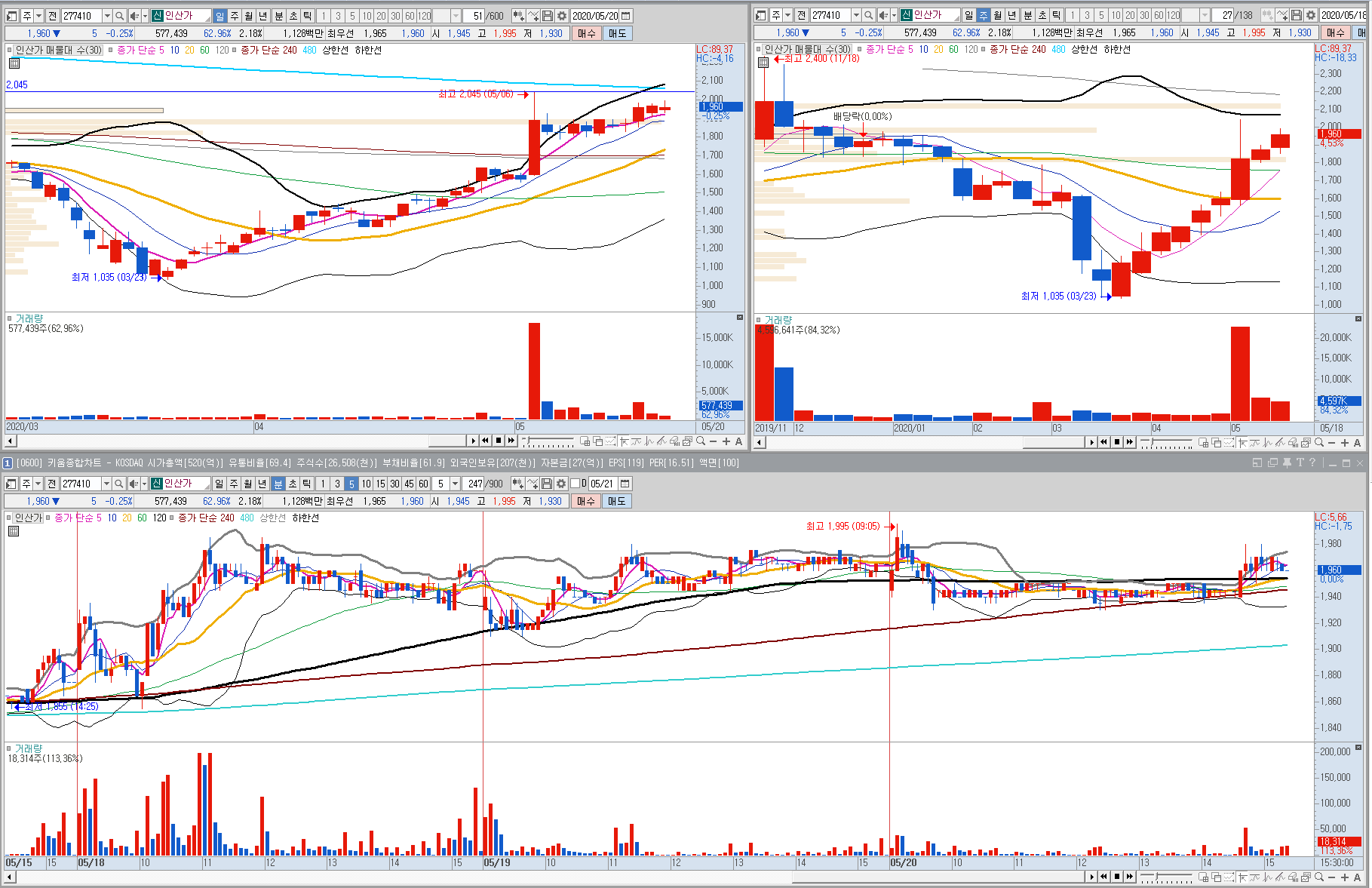
Task: Click weekly (주) period in top-right chart
Action: (x=983, y=15)
